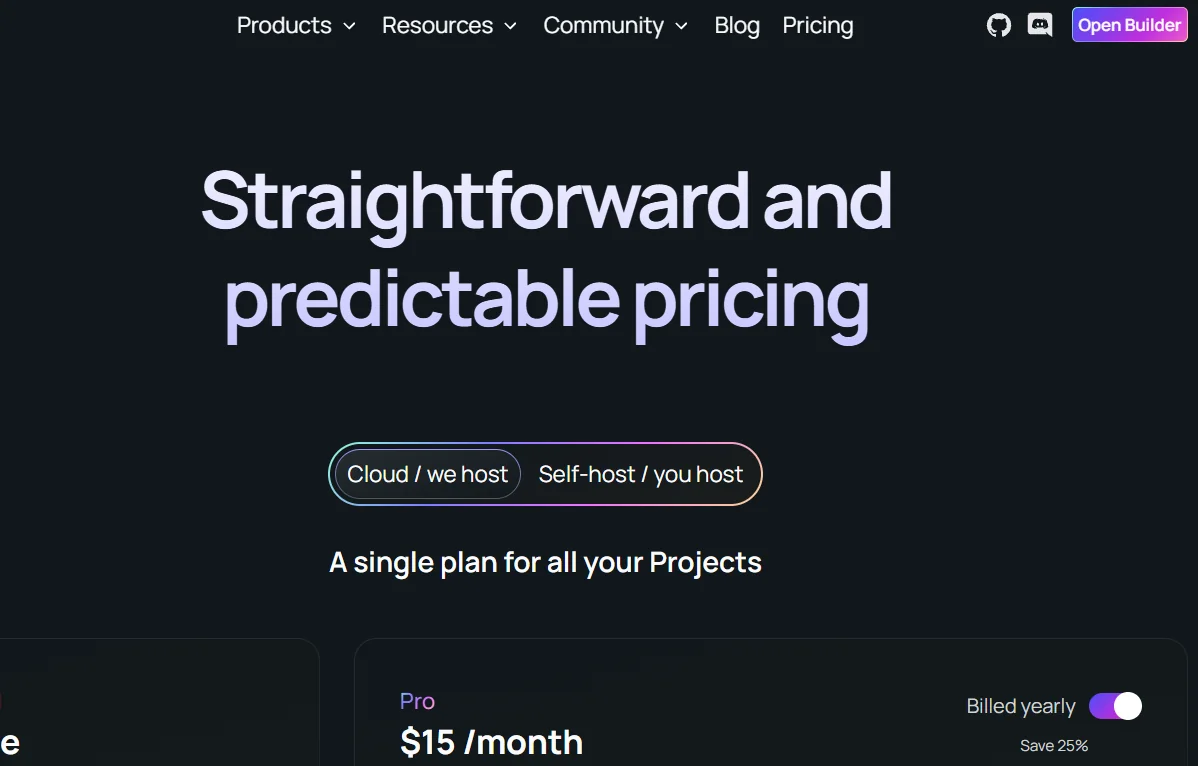Image resolution: width=1198 pixels, height=766 pixels.
Task: Click the chevron beside Community
Action: (x=683, y=27)
